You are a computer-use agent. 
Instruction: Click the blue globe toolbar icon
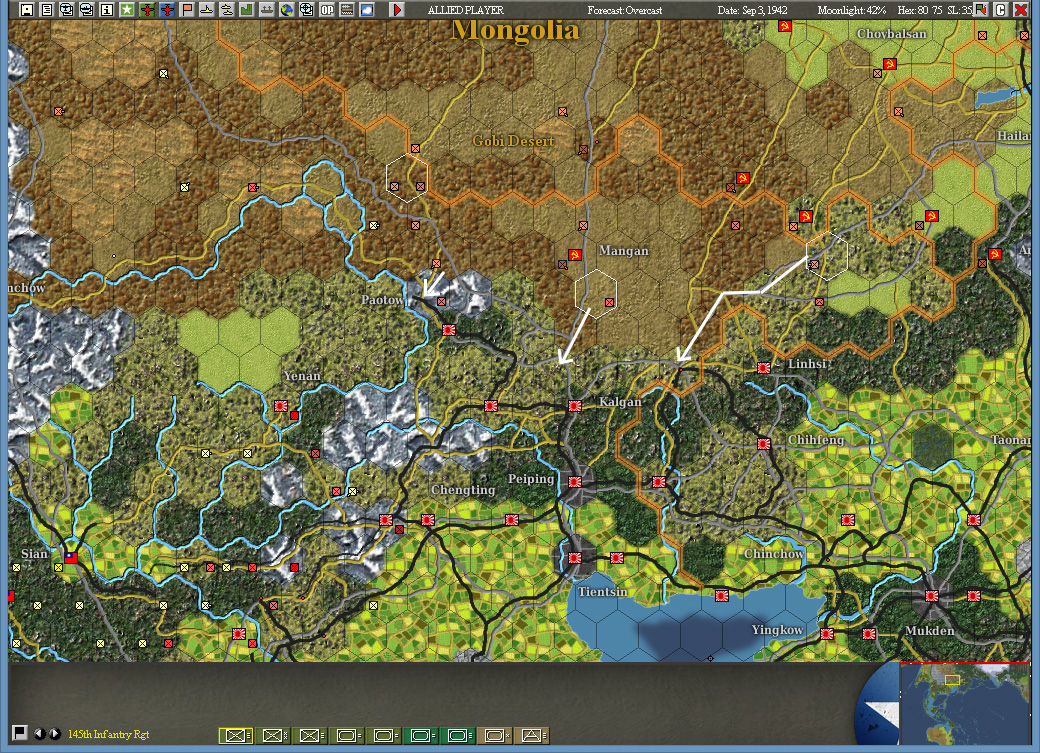[287, 9]
